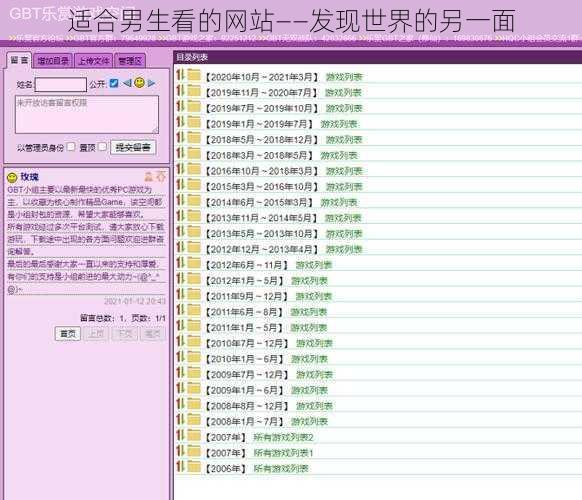The width and height of the screenshot is (582, 500).
Task: Open folder icon for 2012年12月~2013年4月
Action: (x=194, y=247)
